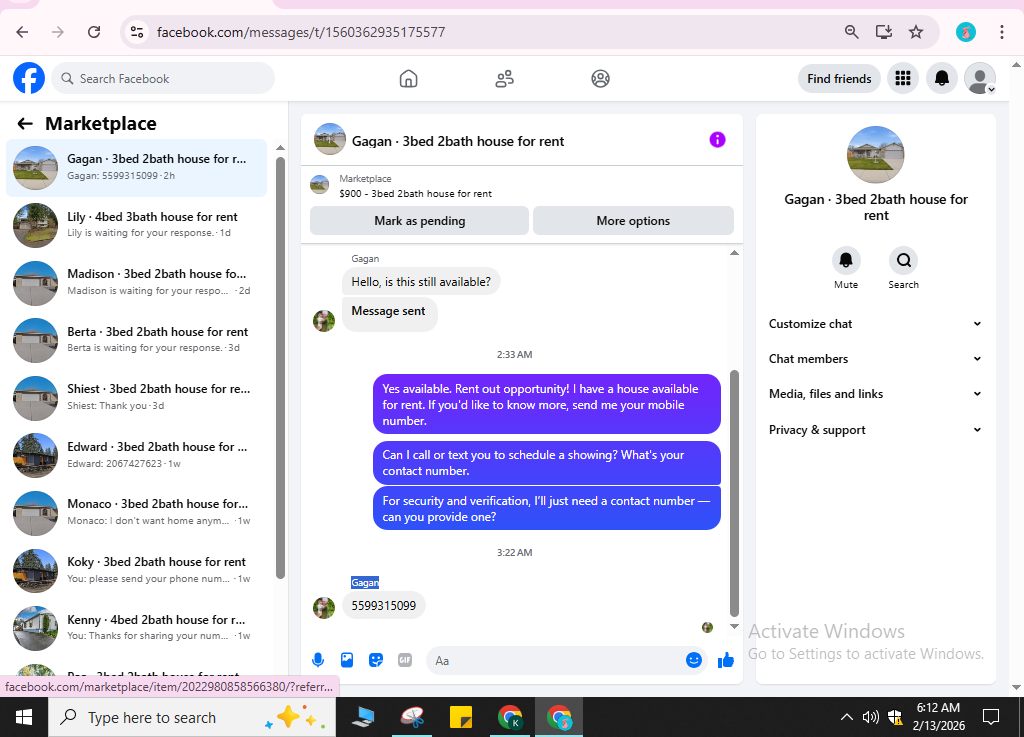1024x737 pixels.
Task: Click the More options button
Action: tap(633, 221)
